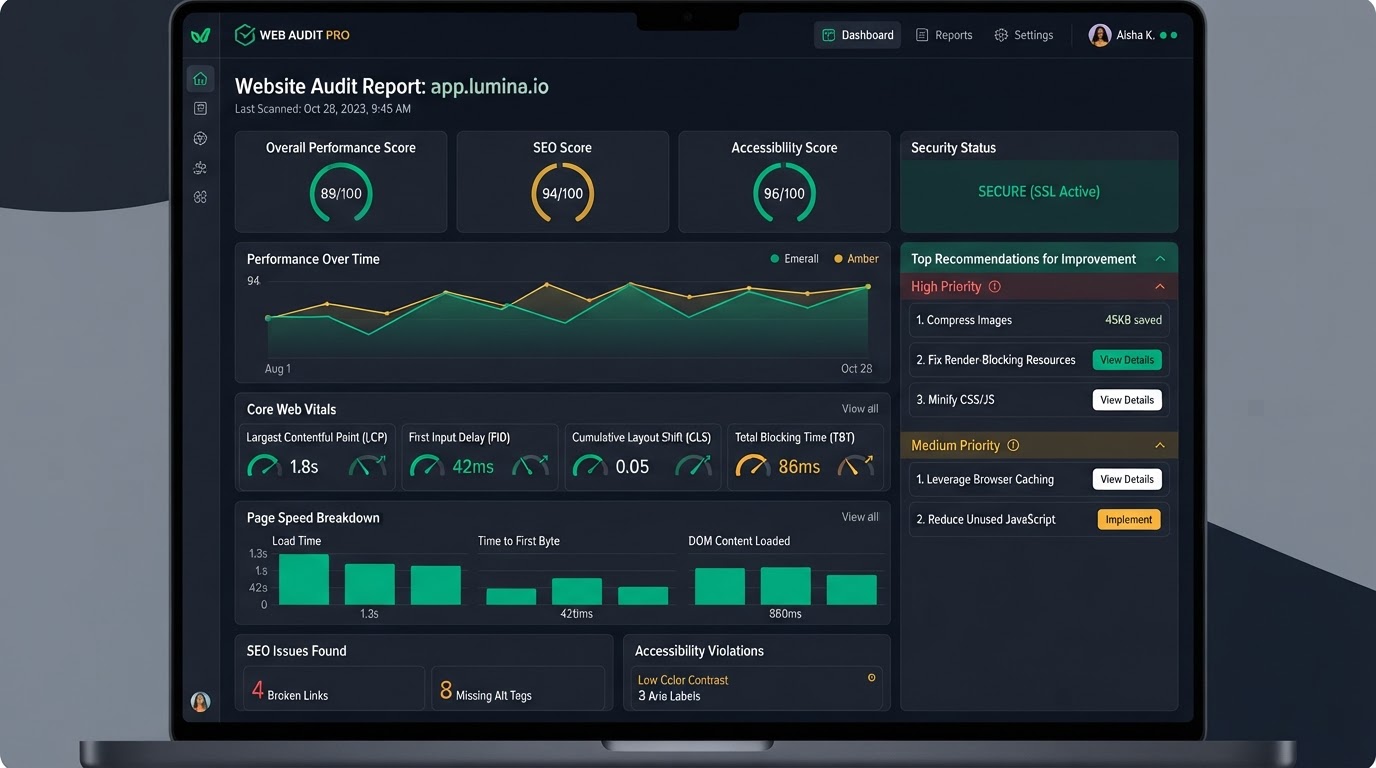Click the Web Audit Pro hexagon logo

[x=244, y=35]
